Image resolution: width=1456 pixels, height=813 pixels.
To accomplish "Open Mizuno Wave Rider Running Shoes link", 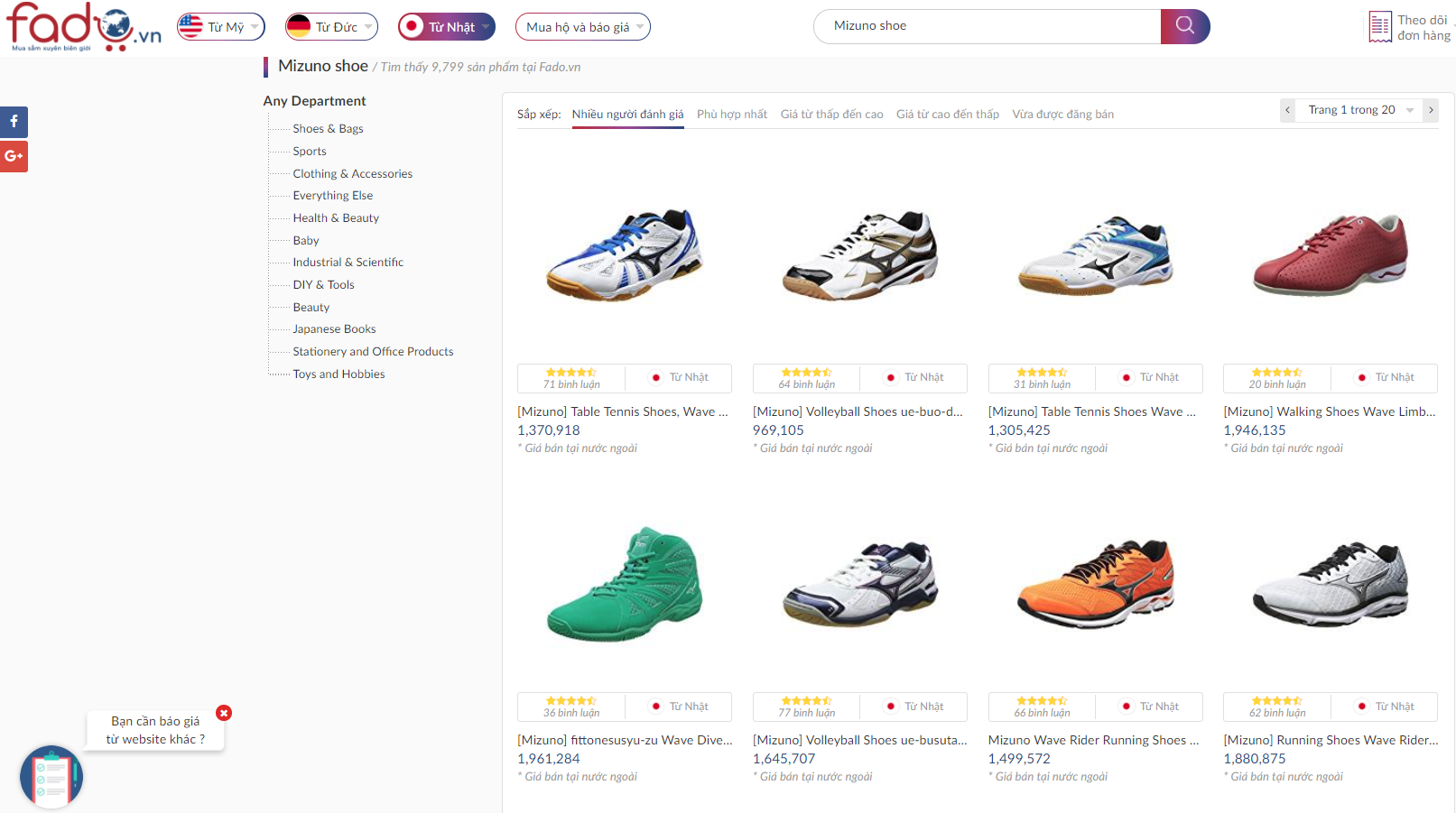I will click(x=1094, y=741).
